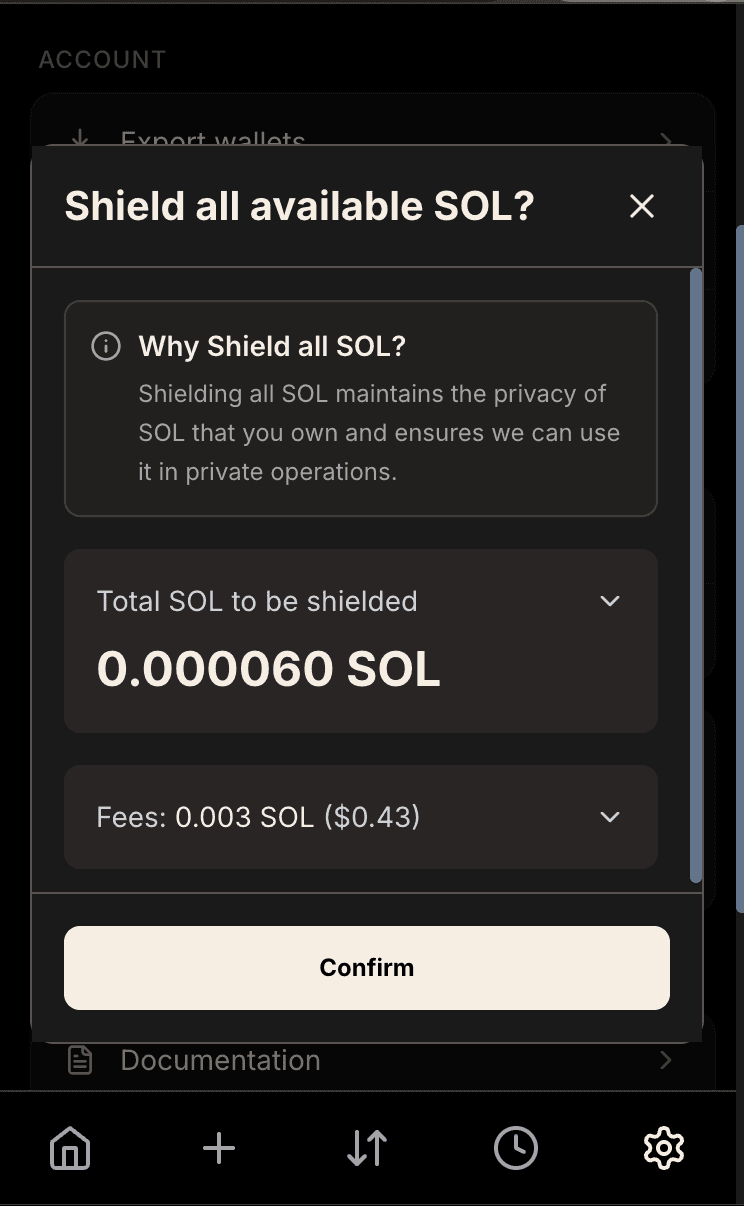The width and height of the screenshot is (744, 1206).
Task: Click the right arrow on Documentation row
Action: coord(666,1060)
